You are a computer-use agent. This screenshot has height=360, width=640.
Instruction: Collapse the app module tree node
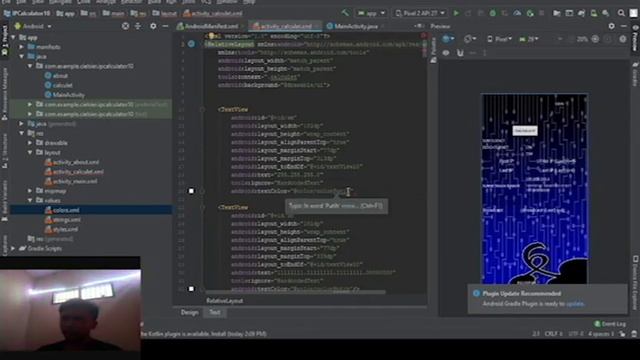point(13,38)
